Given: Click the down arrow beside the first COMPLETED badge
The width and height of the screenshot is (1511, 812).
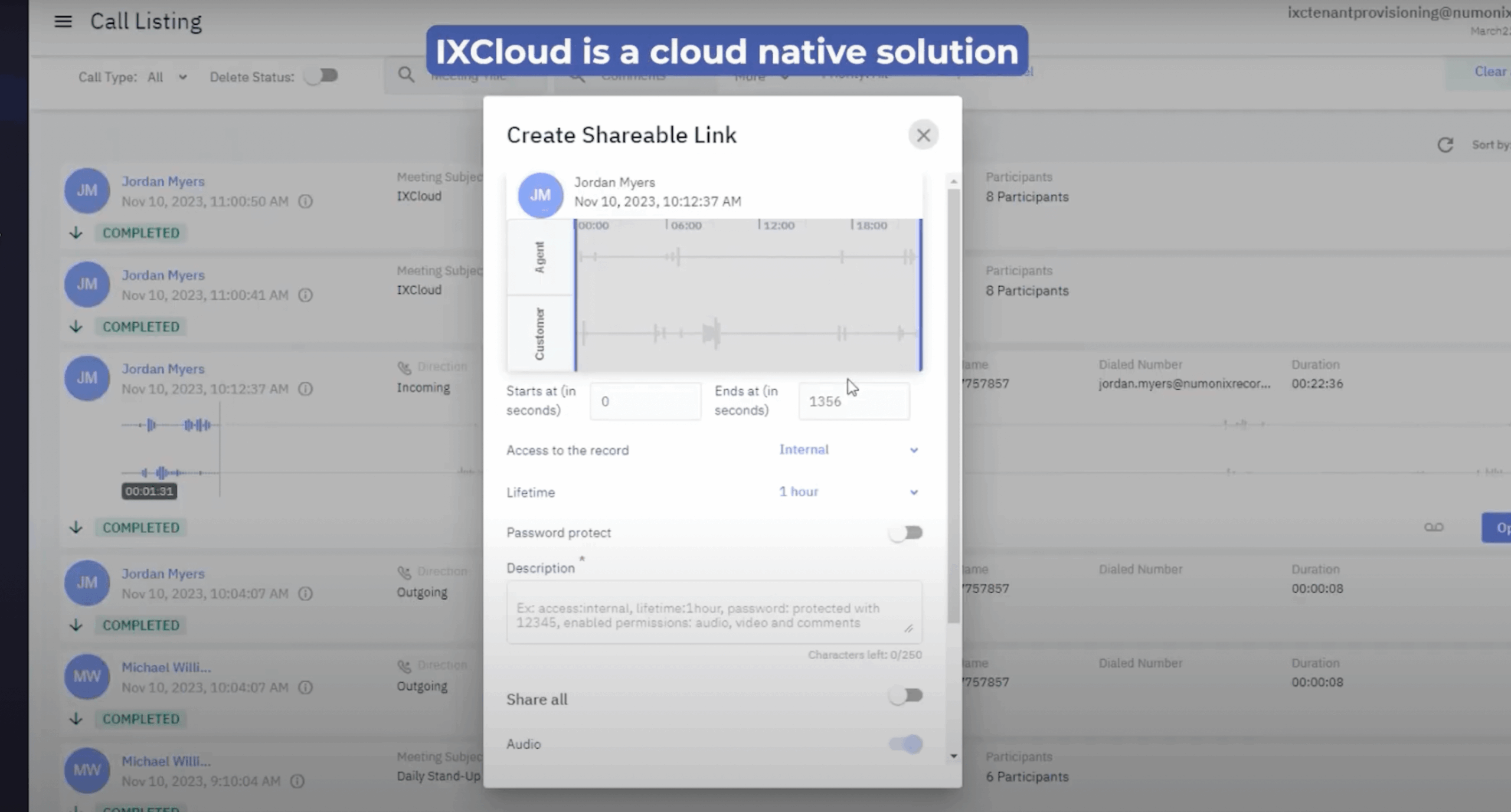Looking at the screenshot, I should pyautogui.click(x=76, y=233).
